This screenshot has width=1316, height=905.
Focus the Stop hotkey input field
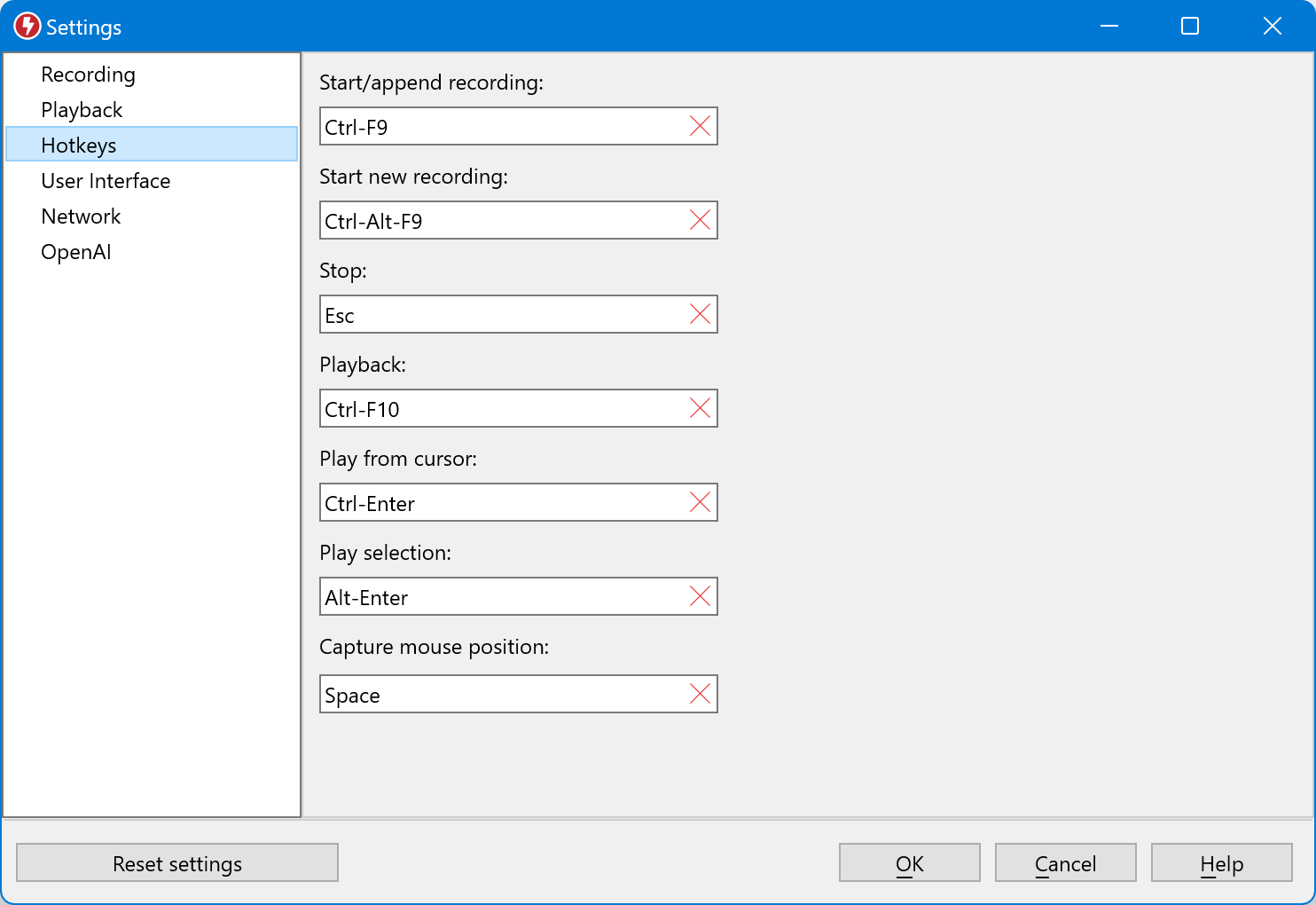[x=501, y=315]
